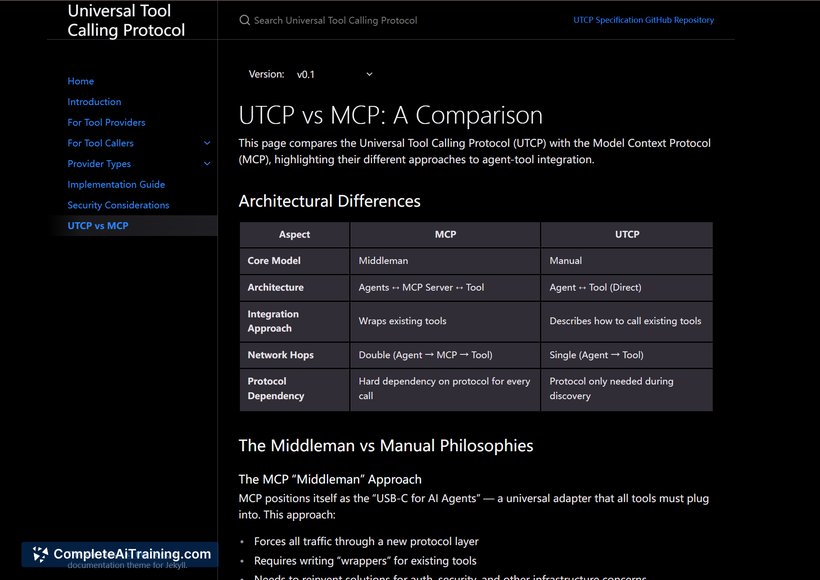Click the Aspect column header
Image resolution: width=820 pixels, height=580 pixels.
click(x=294, y=234)
